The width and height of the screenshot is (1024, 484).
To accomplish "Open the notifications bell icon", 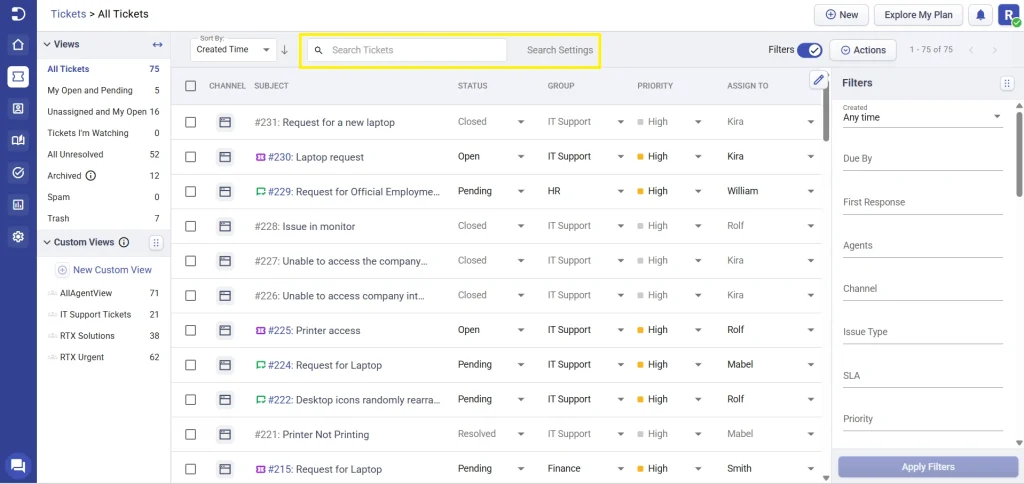I will [980, 15].
